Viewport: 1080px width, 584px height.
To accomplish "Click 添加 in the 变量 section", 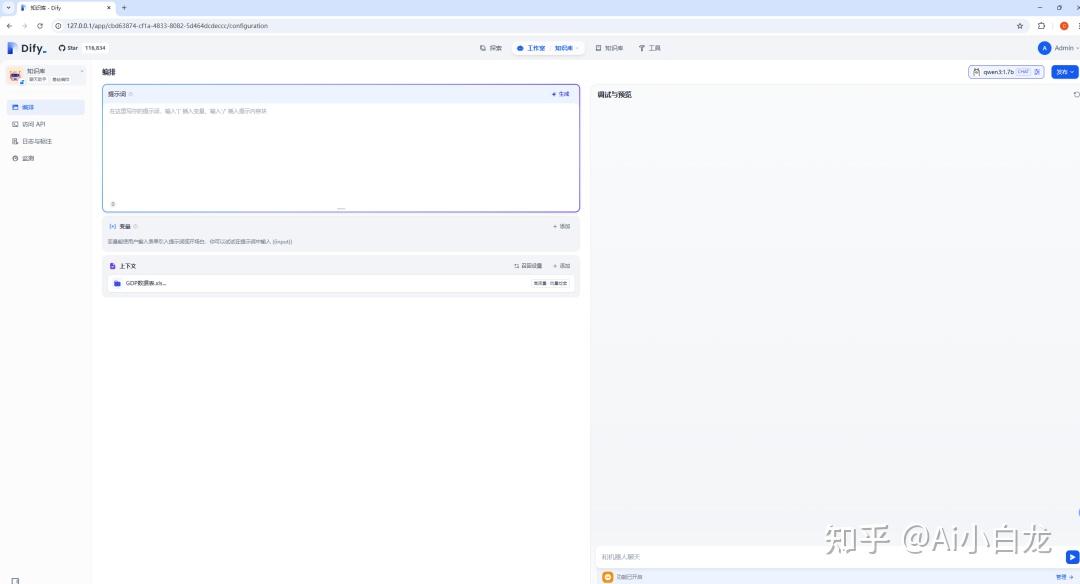I will click(561, 227).
